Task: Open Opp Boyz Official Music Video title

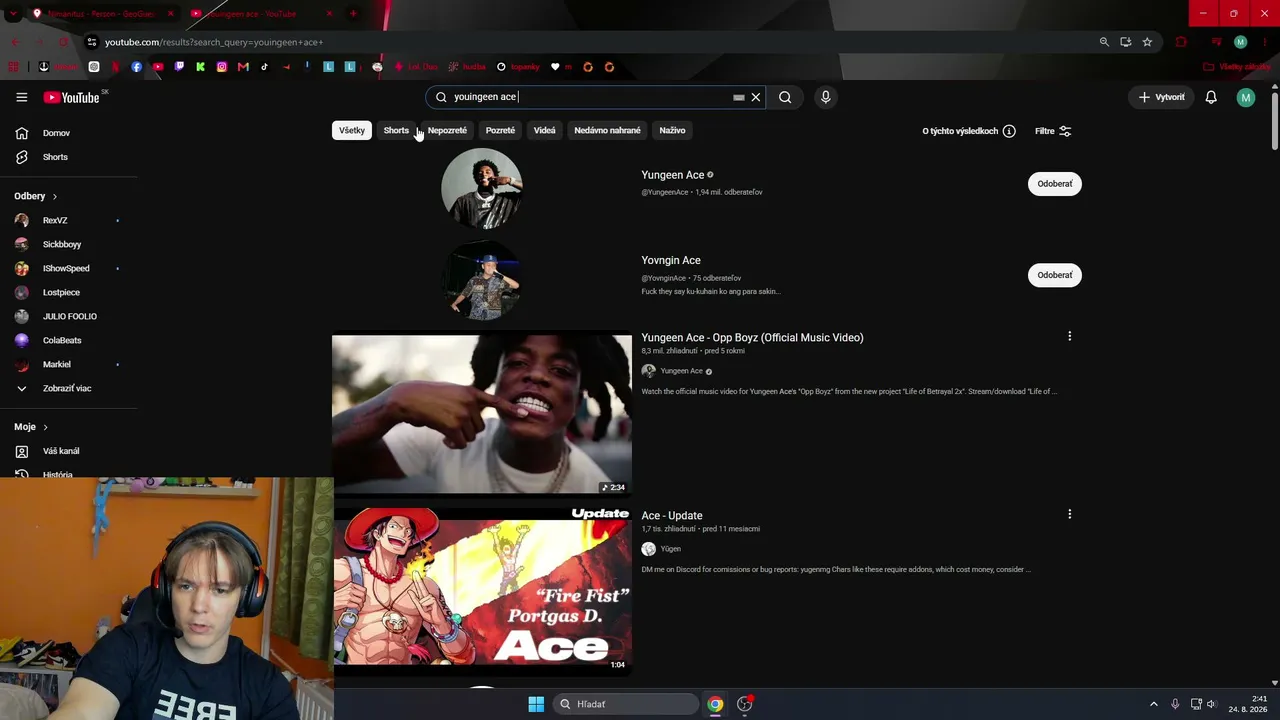Action: click(x=752, y=338)
